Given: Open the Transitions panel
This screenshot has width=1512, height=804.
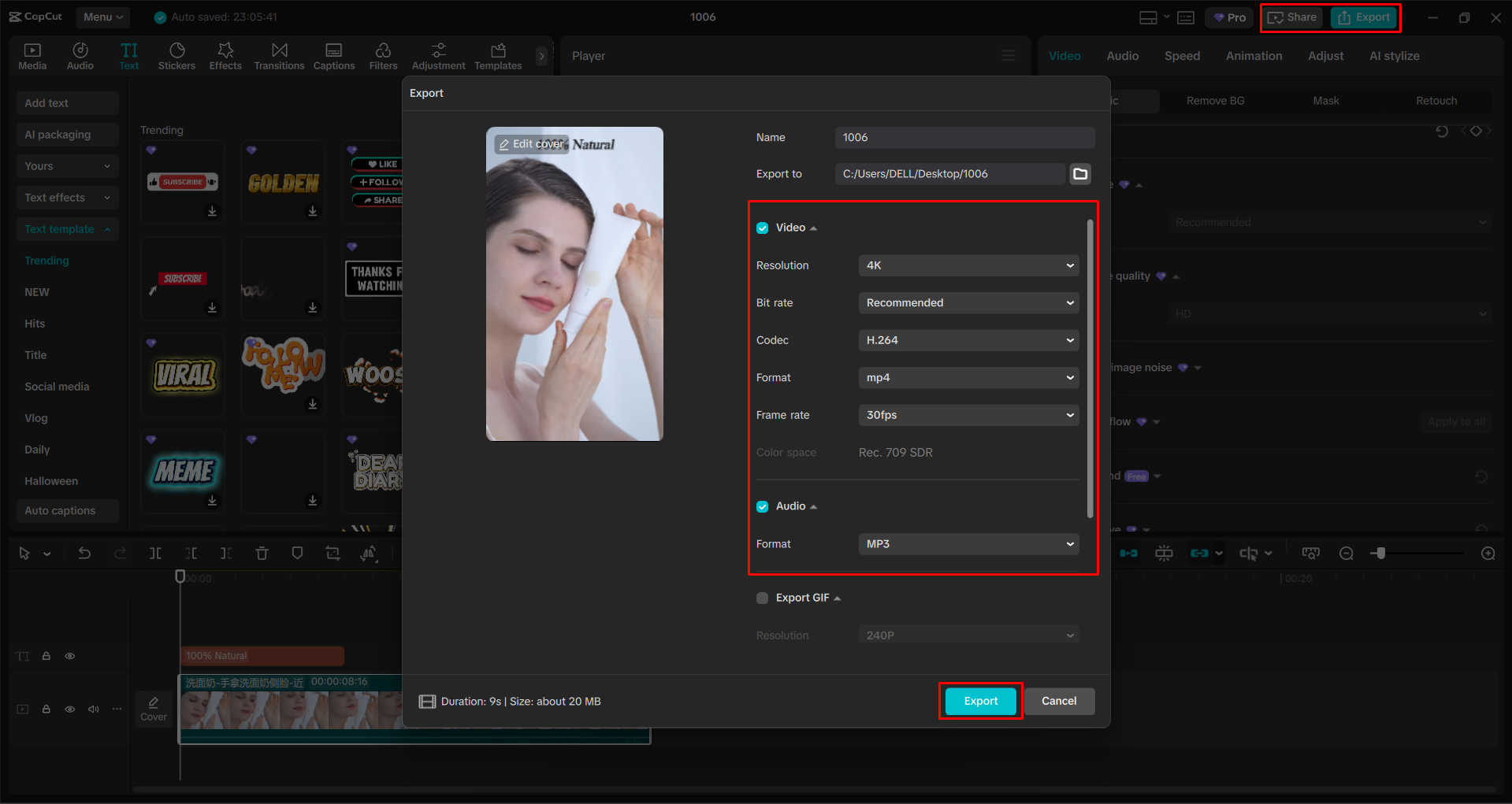Looking at the screenshot, I should pos(279,55).
